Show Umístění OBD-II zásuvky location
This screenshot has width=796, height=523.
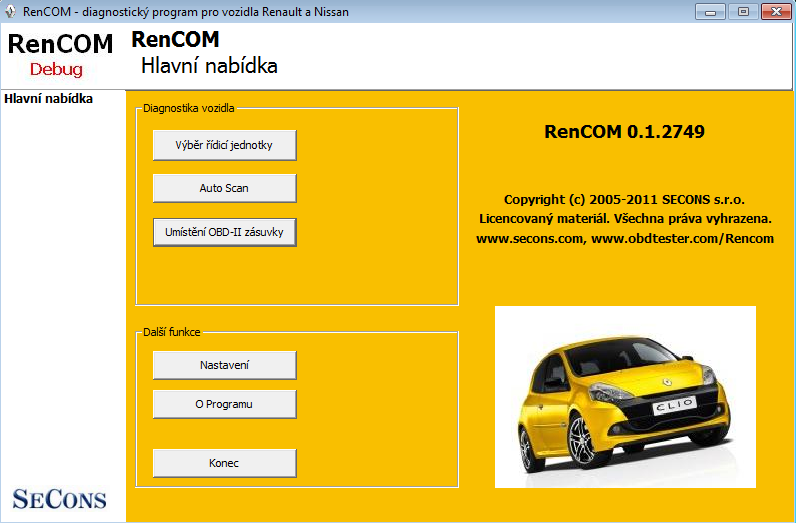coord(224,233)
